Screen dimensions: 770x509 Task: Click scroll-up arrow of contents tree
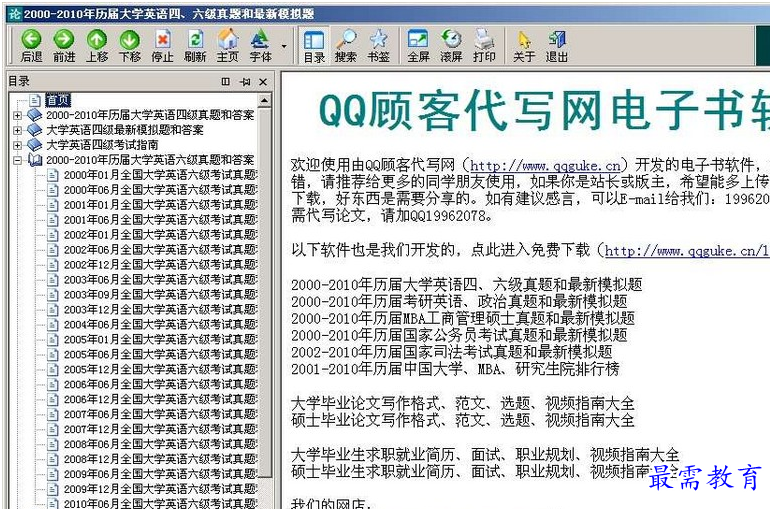click(x=264, y=101)
